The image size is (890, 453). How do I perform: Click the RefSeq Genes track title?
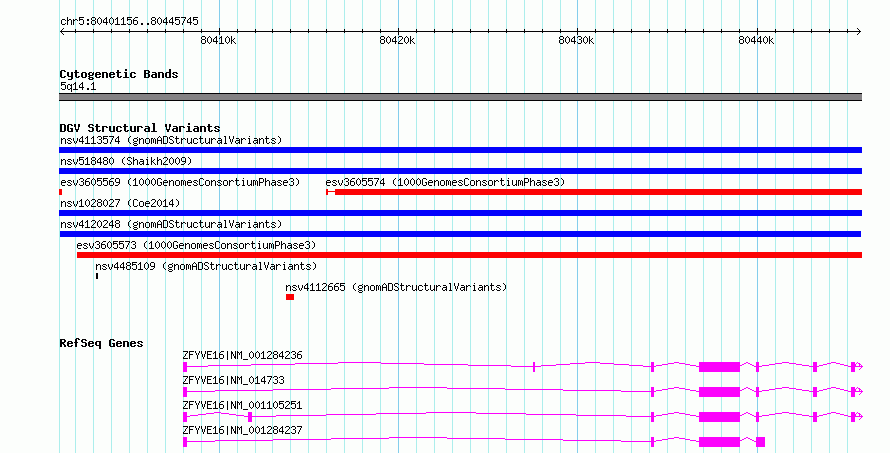(x=102, y=343)
